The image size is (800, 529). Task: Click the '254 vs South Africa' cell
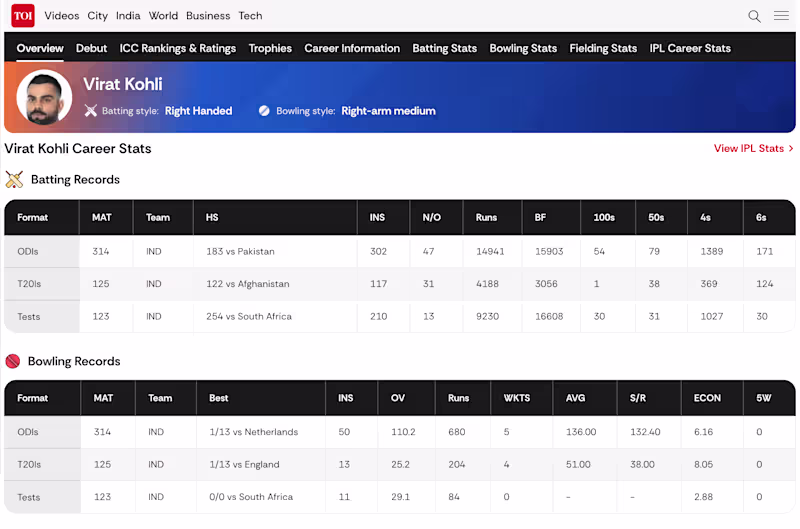249,317
